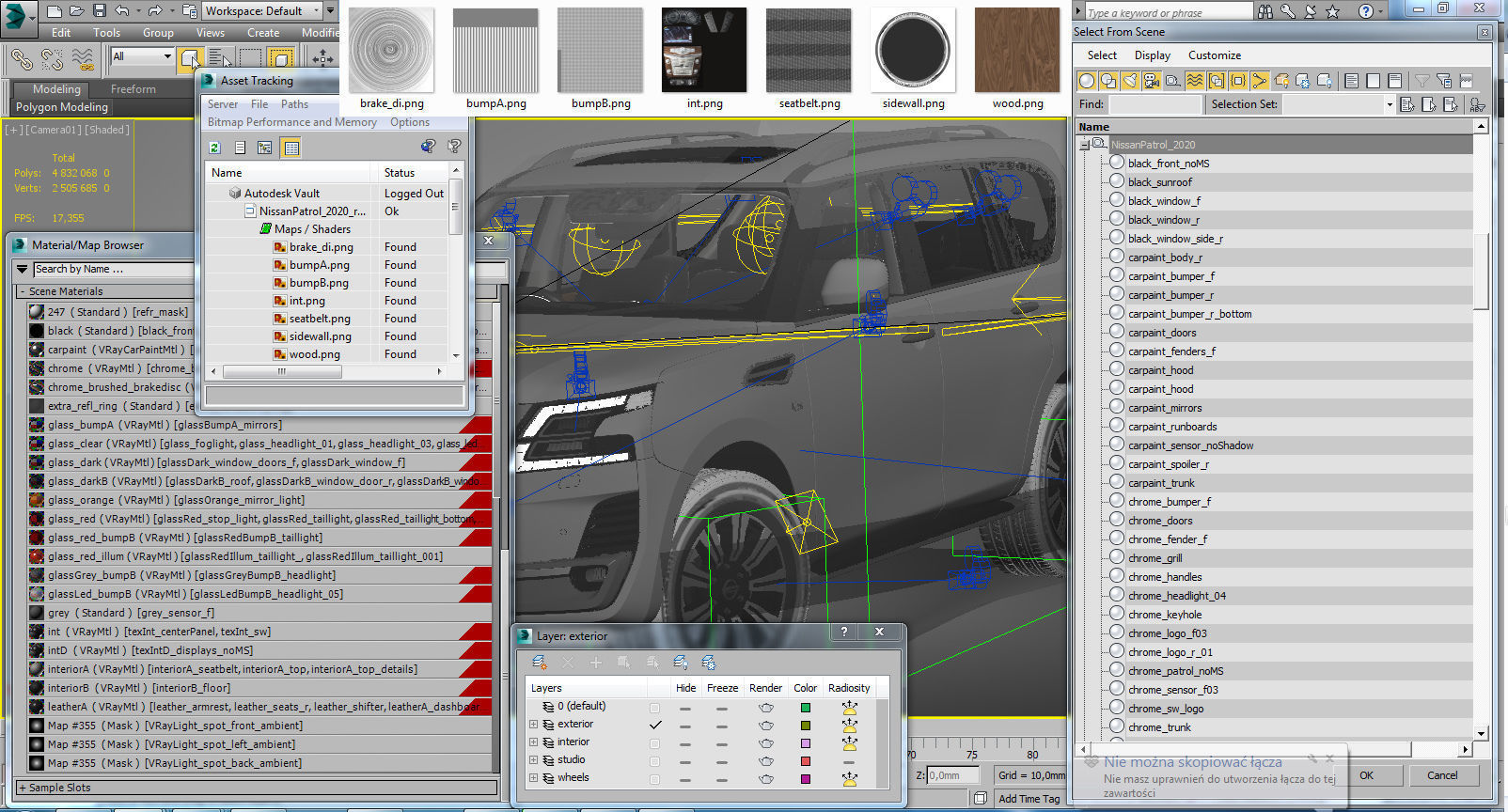Click the binoculars search icon
Screen dimensions: 1508x812
pos(1265,11)
